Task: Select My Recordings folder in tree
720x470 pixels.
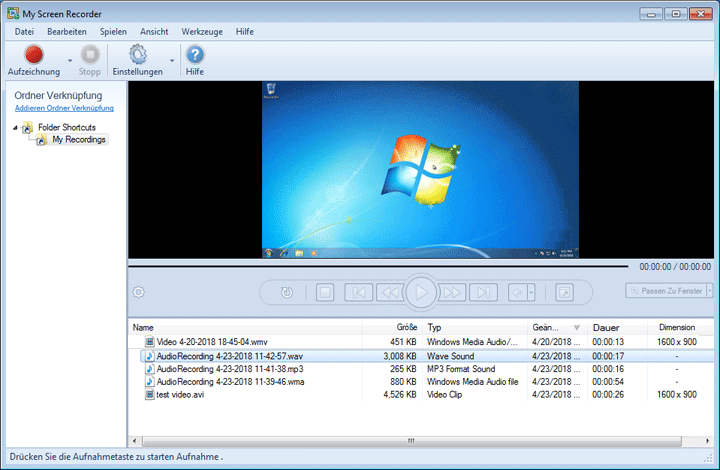Action: (x=78, y=140)
